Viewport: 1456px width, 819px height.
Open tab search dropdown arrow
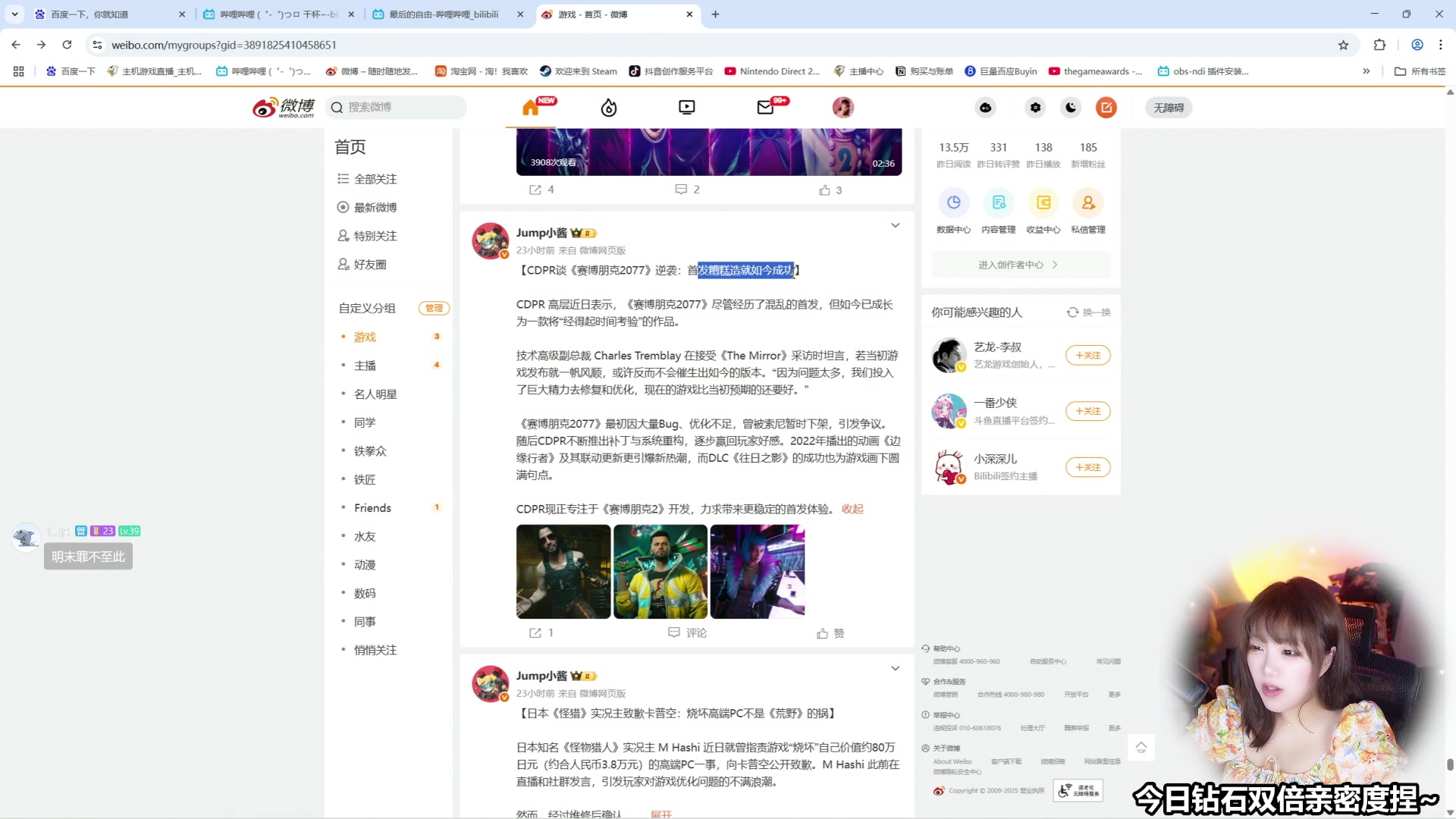pyautogui.click(x=14, y=14)
